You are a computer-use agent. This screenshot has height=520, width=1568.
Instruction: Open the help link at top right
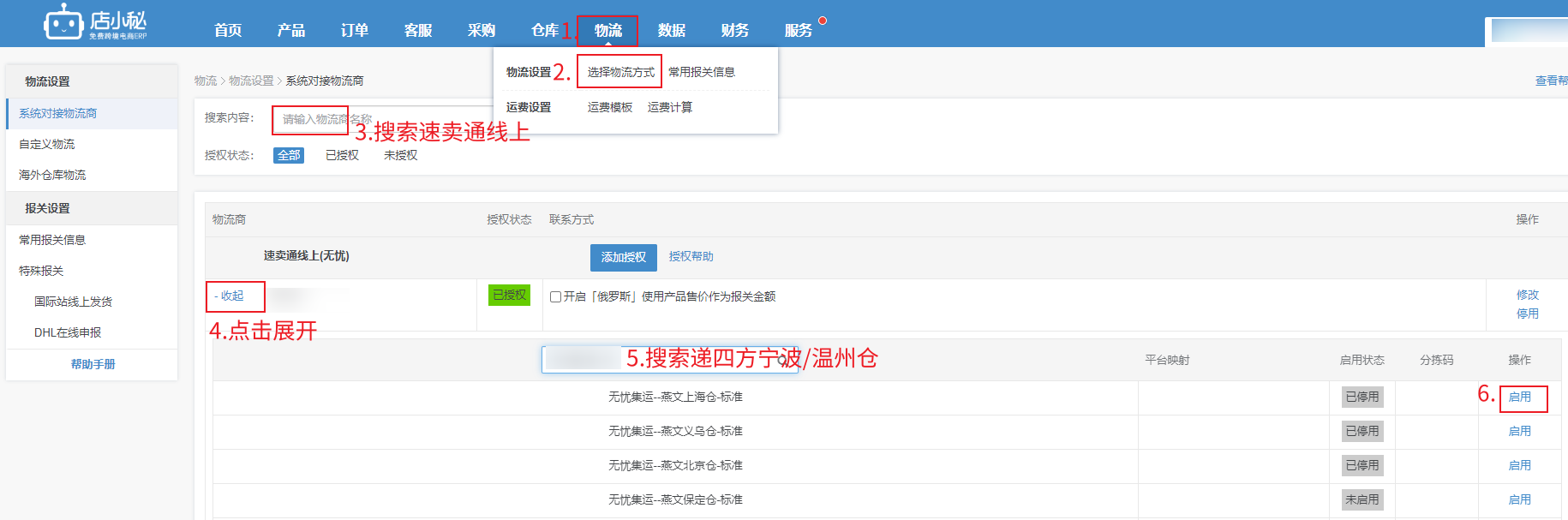coord(1552,81)
